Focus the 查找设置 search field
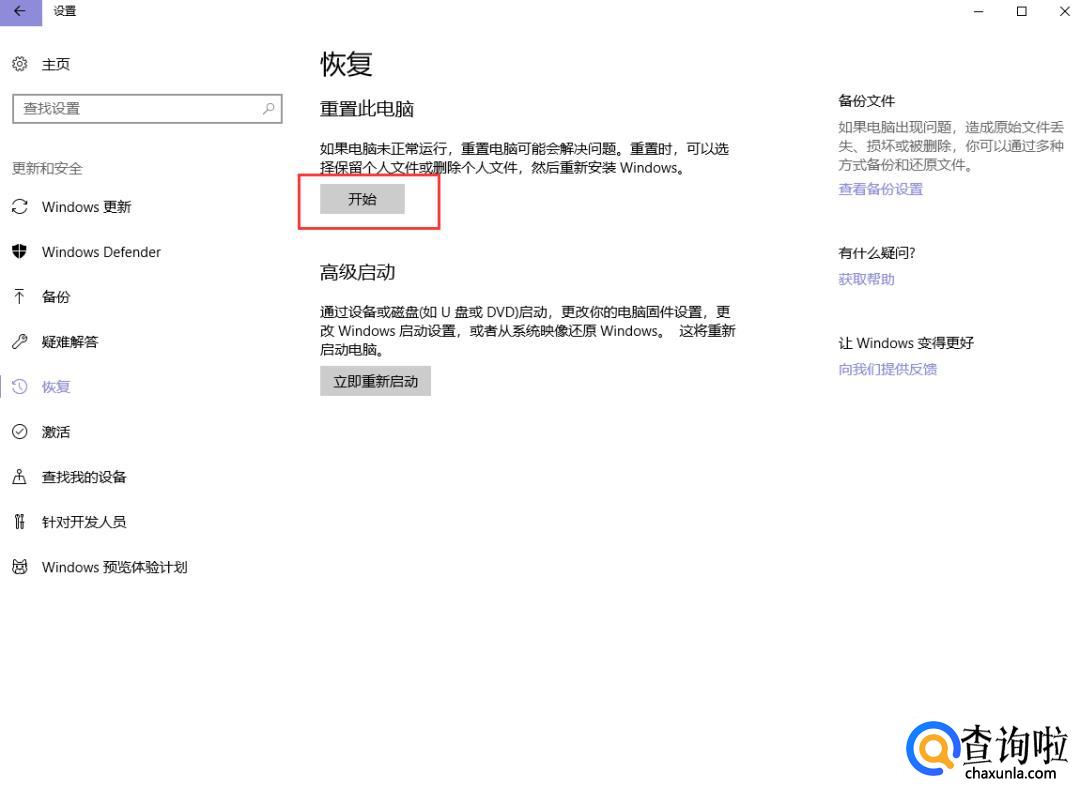The height and width of the screenshot is (804, 1080). 147,108
